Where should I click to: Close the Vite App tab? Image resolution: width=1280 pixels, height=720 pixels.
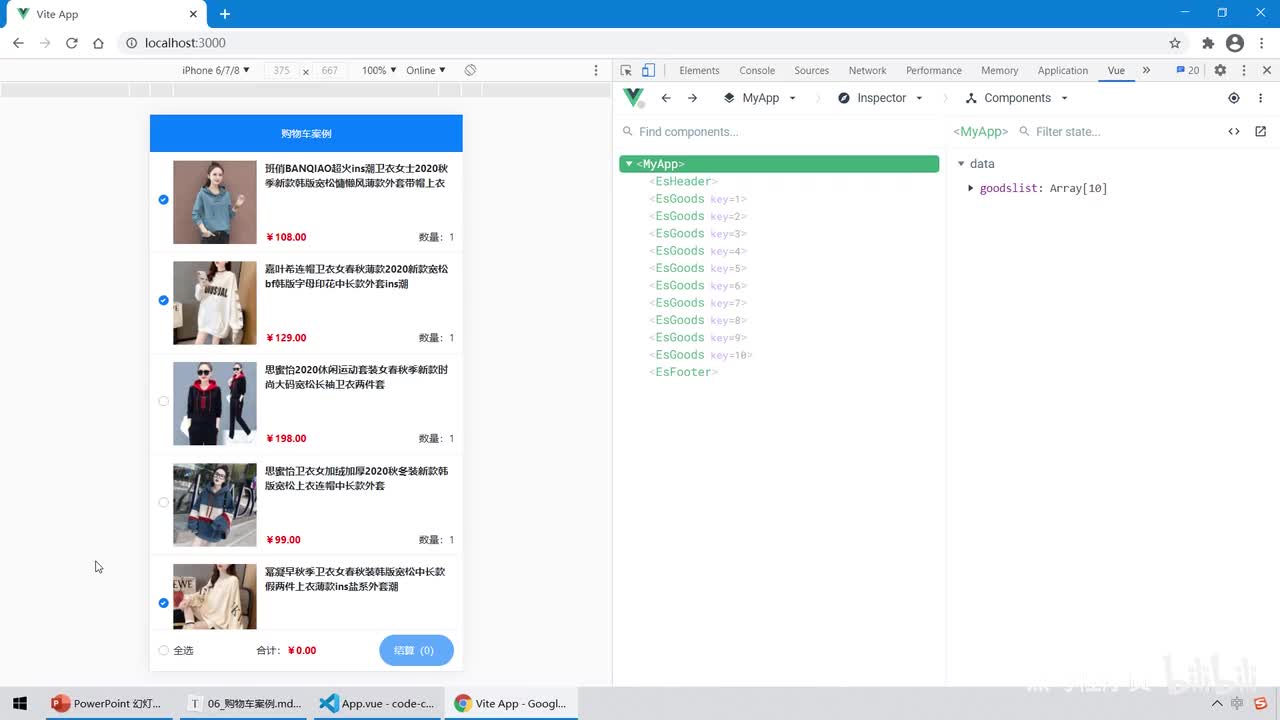tap(192, 14)
